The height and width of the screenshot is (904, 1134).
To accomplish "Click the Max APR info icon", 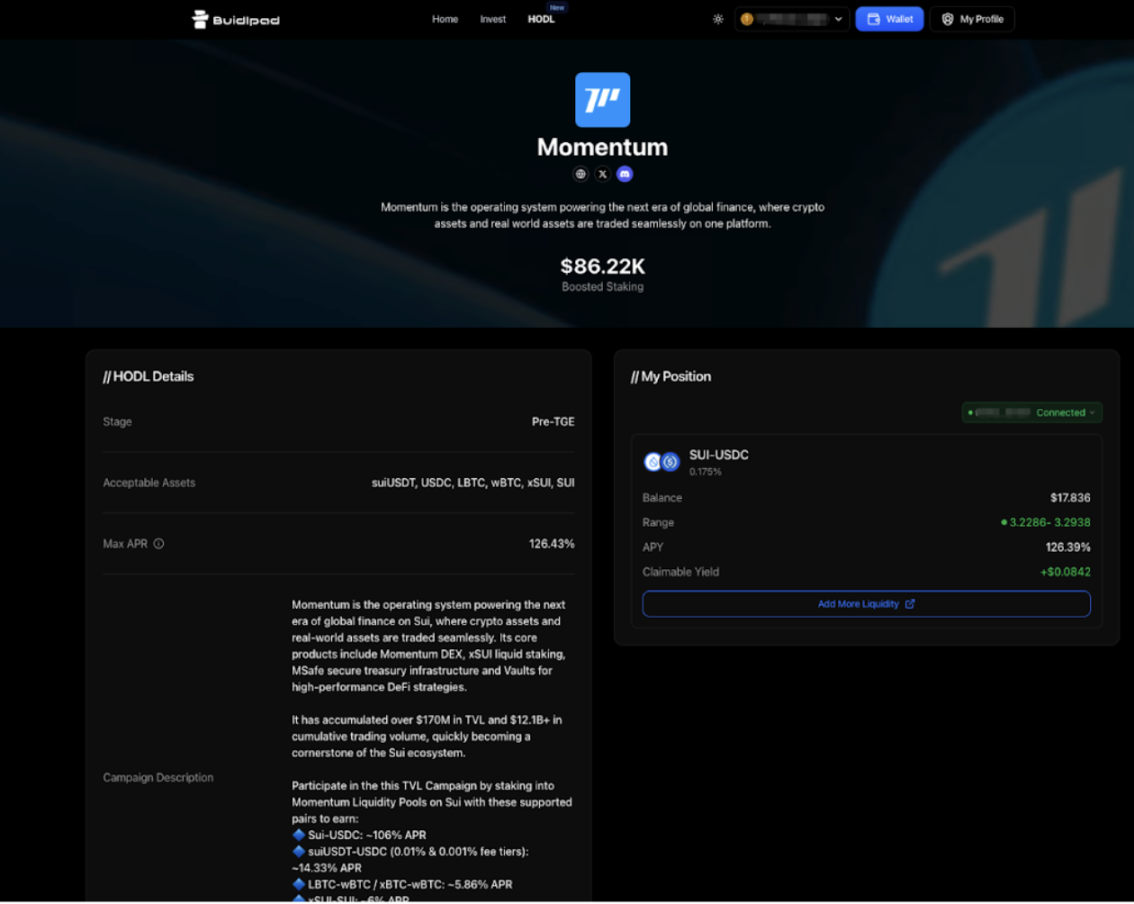I will point(159,544).
